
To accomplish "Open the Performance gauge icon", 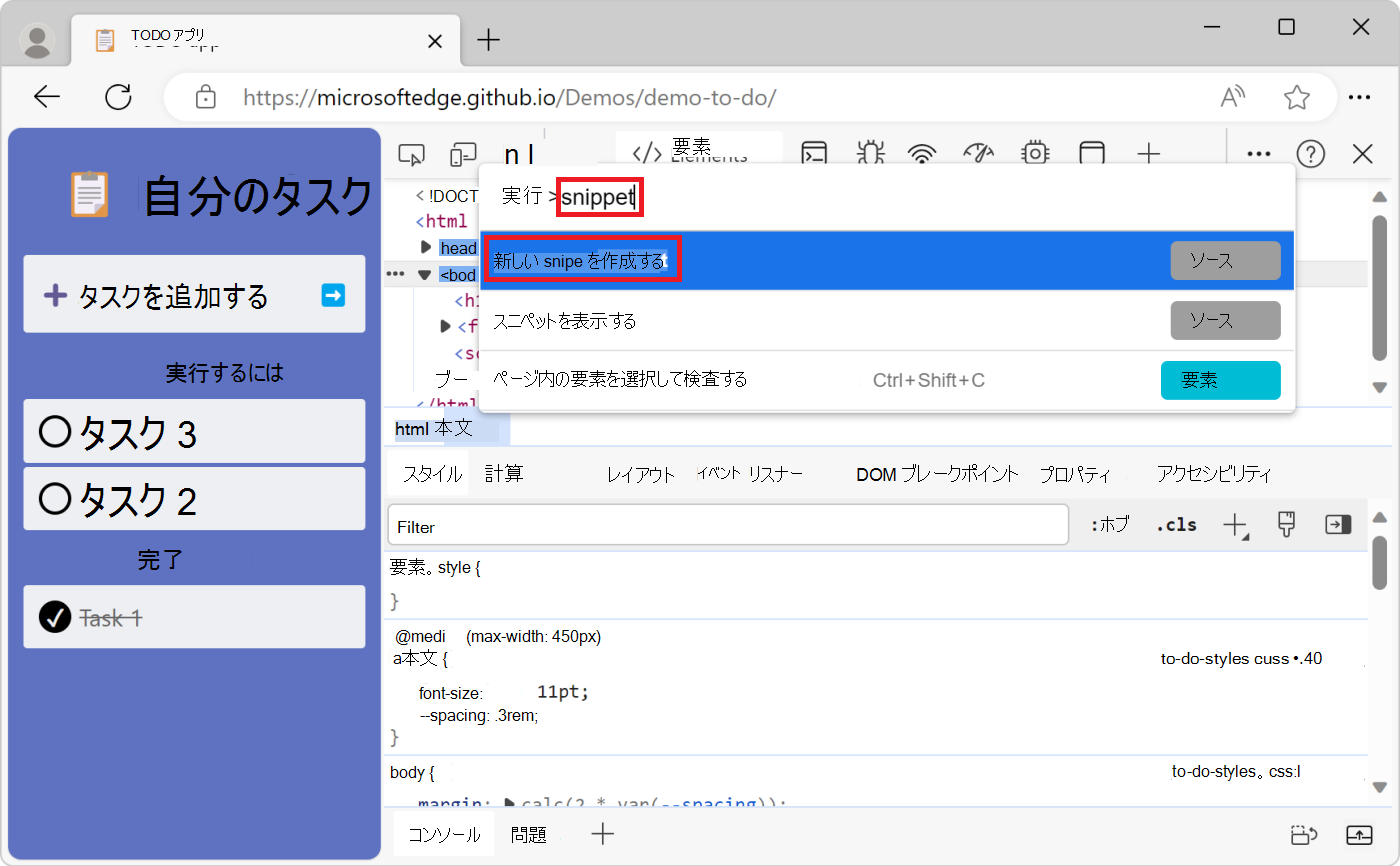I will tap(978, 154).
